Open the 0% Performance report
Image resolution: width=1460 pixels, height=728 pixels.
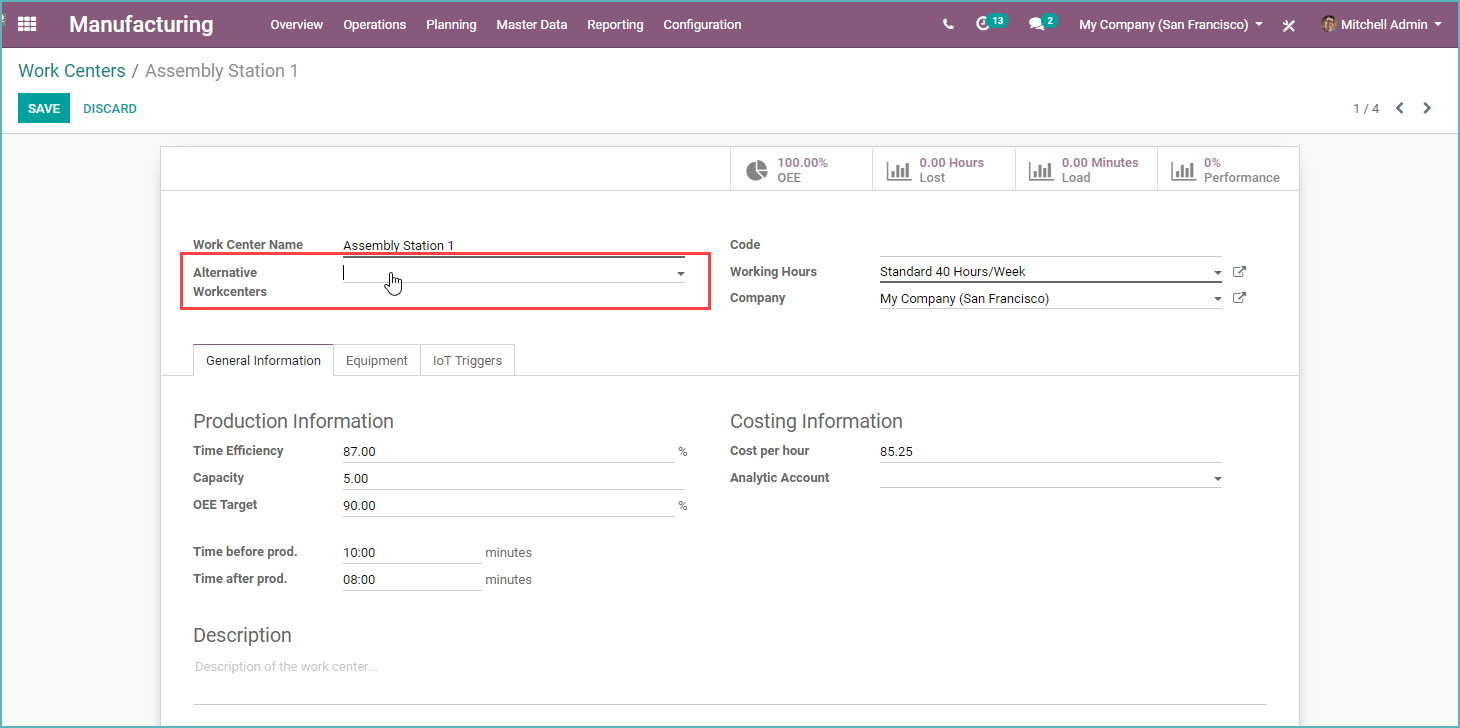tap(1226, 168)
